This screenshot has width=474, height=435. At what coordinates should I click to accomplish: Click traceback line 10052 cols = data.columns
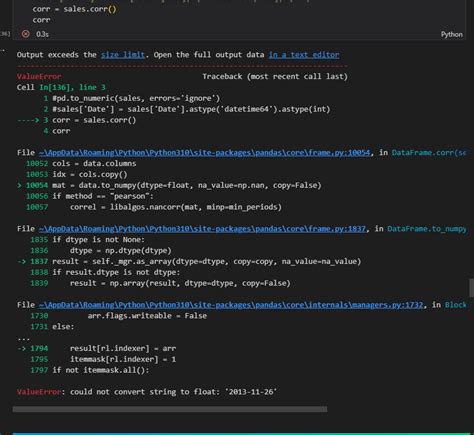[81, 163]
